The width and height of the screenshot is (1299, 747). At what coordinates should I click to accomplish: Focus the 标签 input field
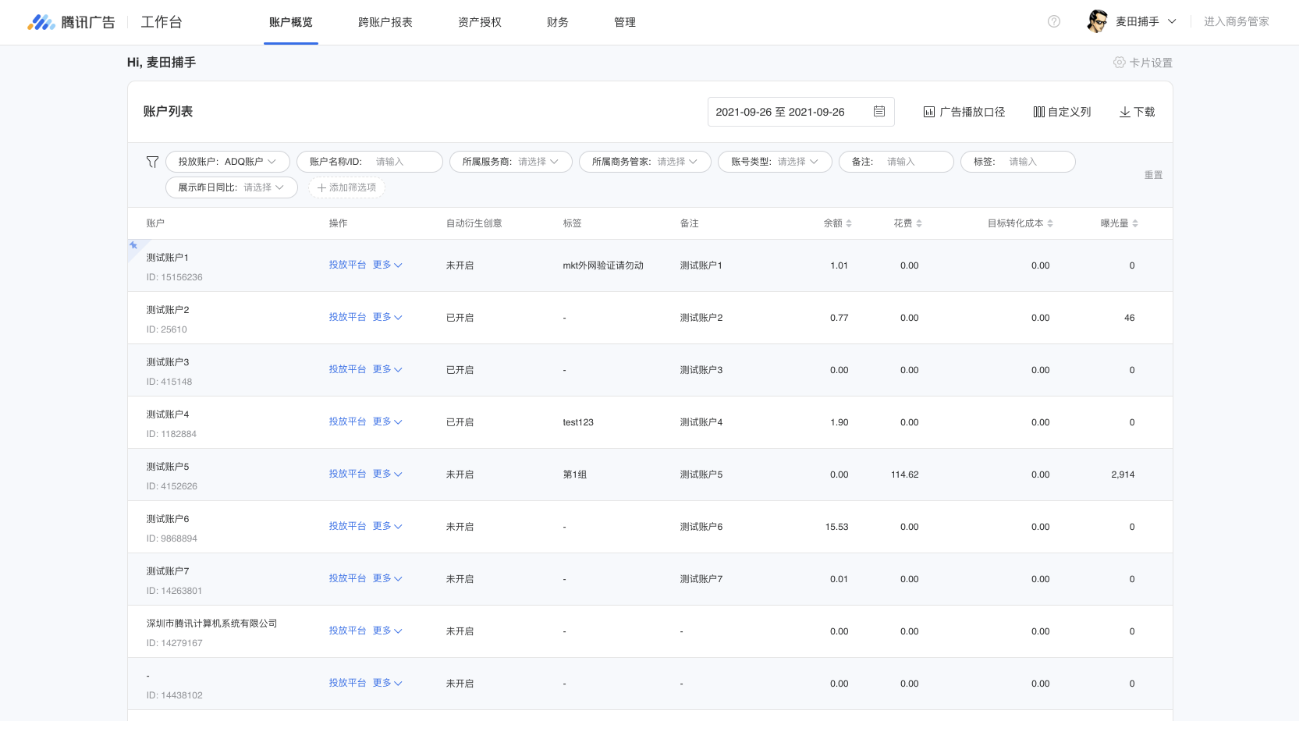[1018, 161]
